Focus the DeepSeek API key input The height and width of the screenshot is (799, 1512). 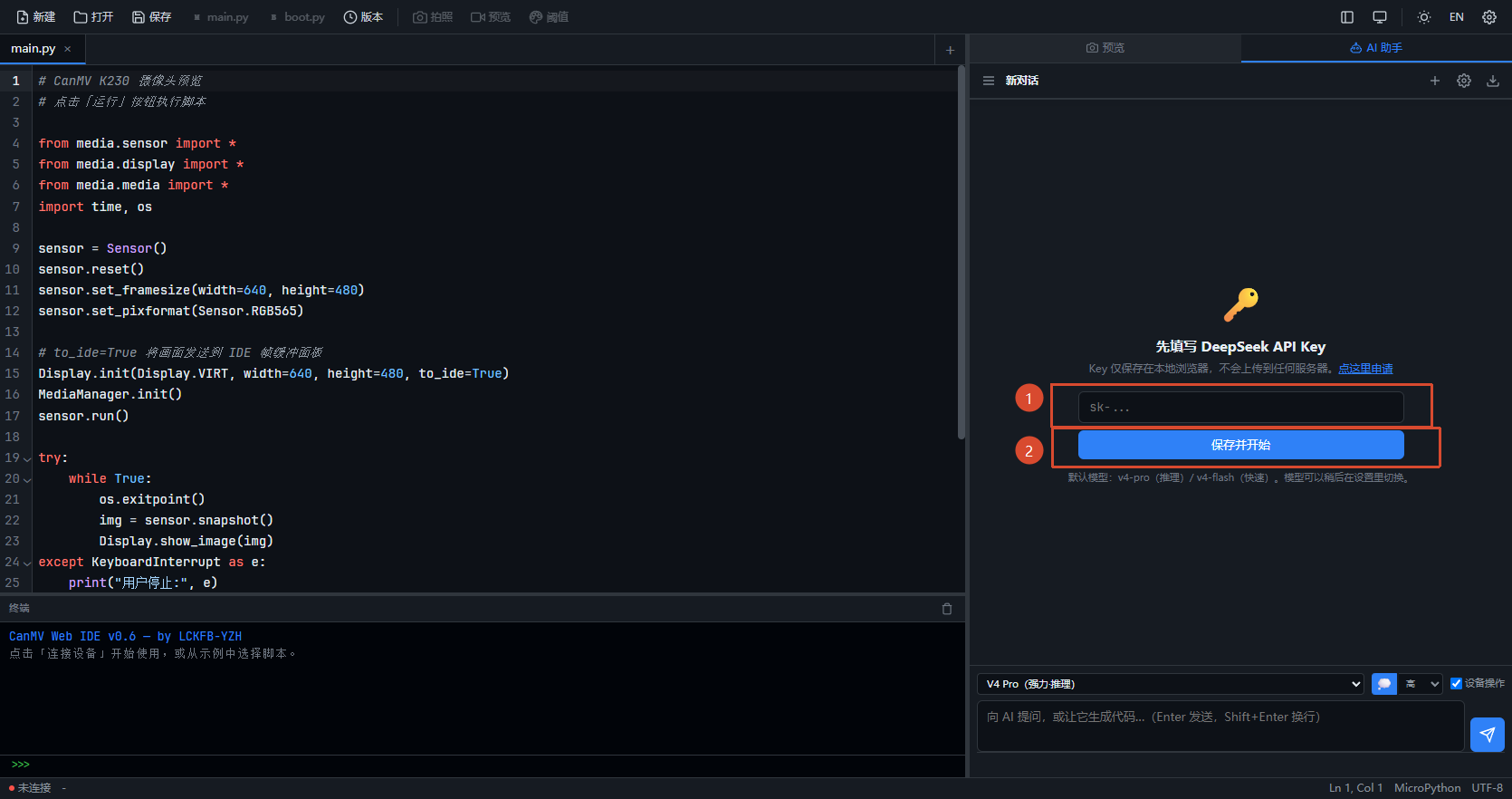pyautogui.click(x=1241, y=408)
